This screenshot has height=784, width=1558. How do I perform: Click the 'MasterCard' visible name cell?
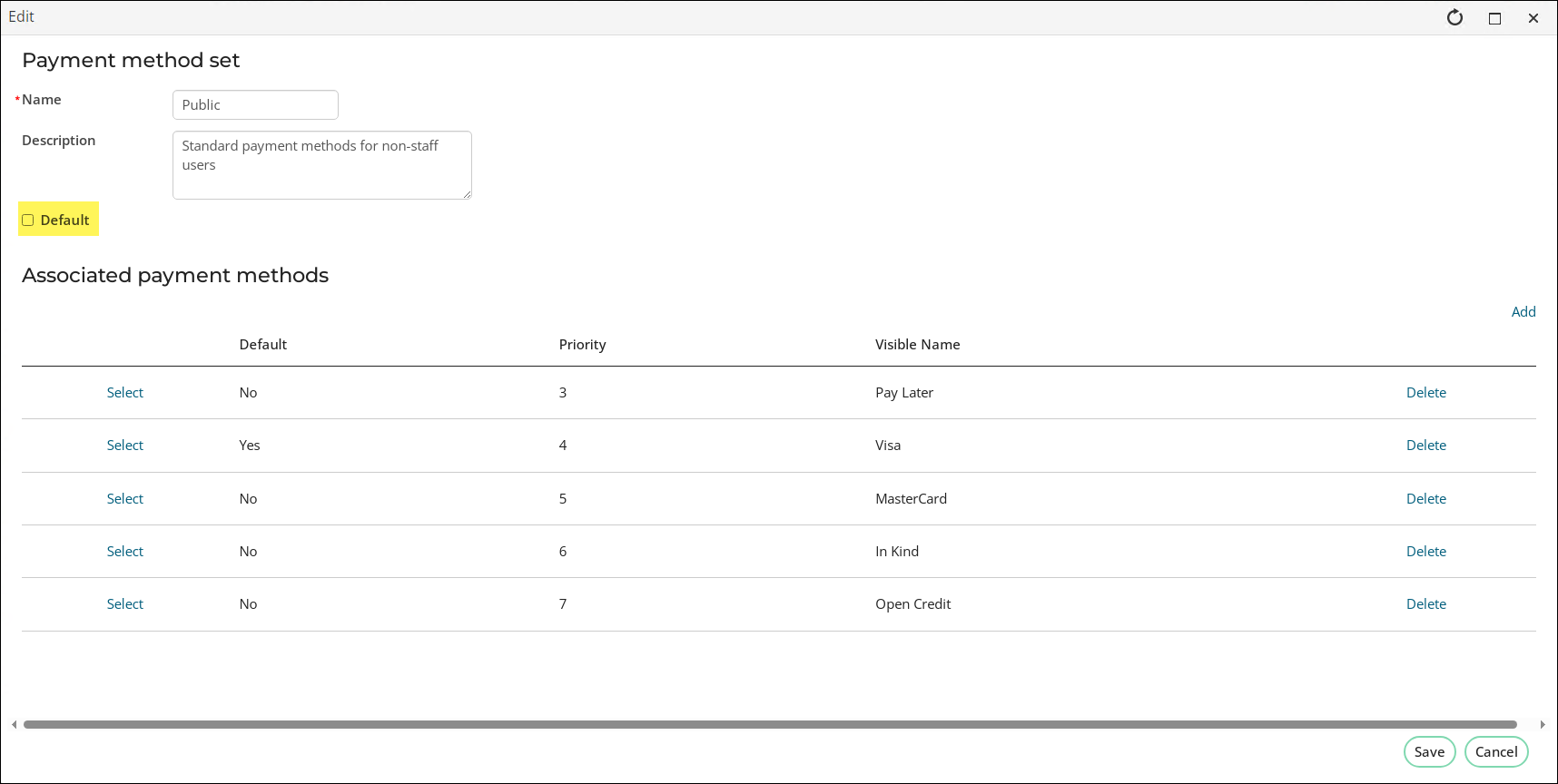[x=911, y=498]
